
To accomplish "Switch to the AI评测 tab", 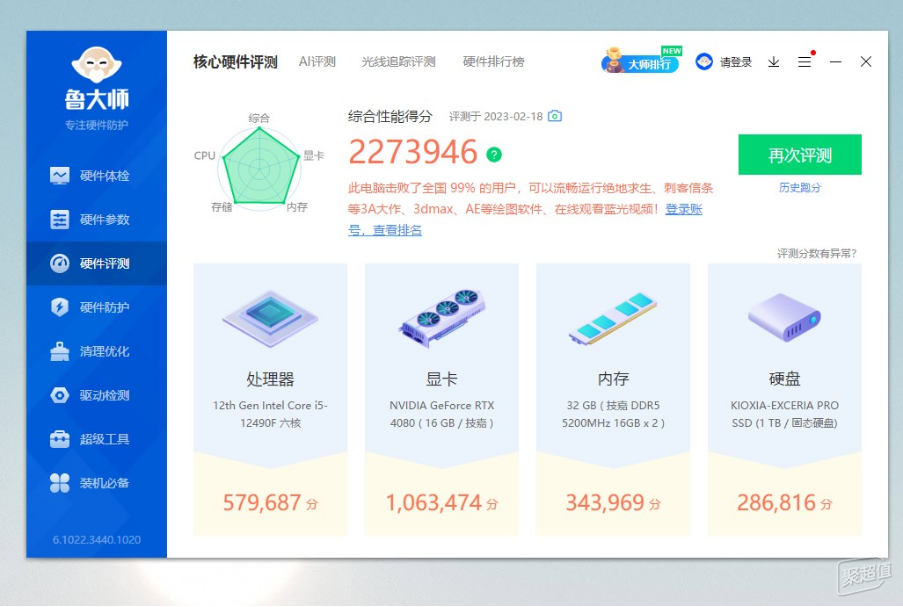I will point(317,62).
